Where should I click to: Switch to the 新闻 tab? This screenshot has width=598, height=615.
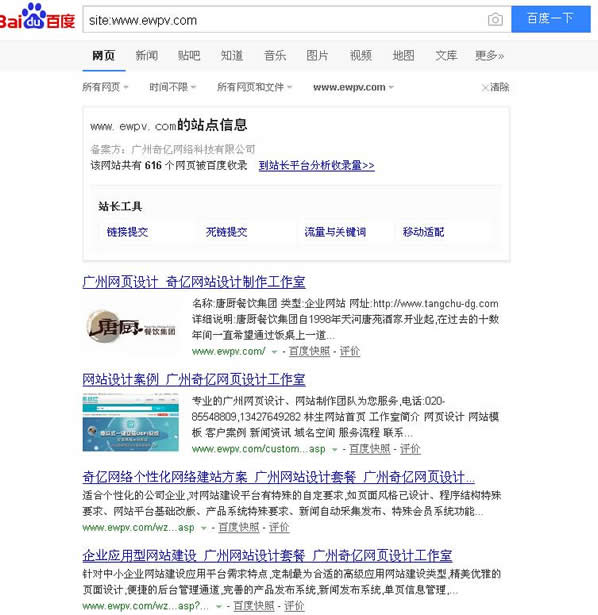(x=147, y=56)
